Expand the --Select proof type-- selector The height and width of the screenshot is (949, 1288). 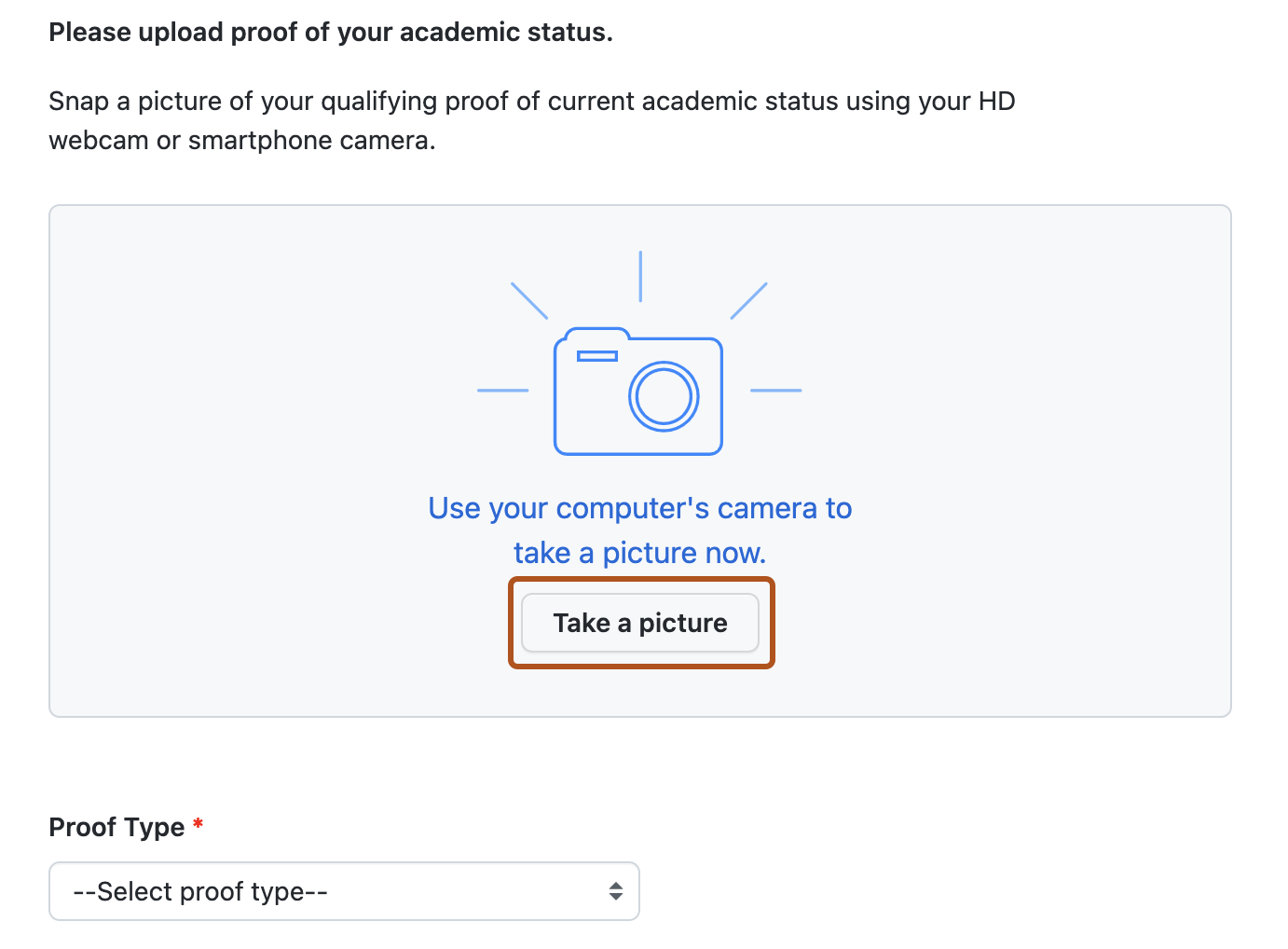coord(344,891)
